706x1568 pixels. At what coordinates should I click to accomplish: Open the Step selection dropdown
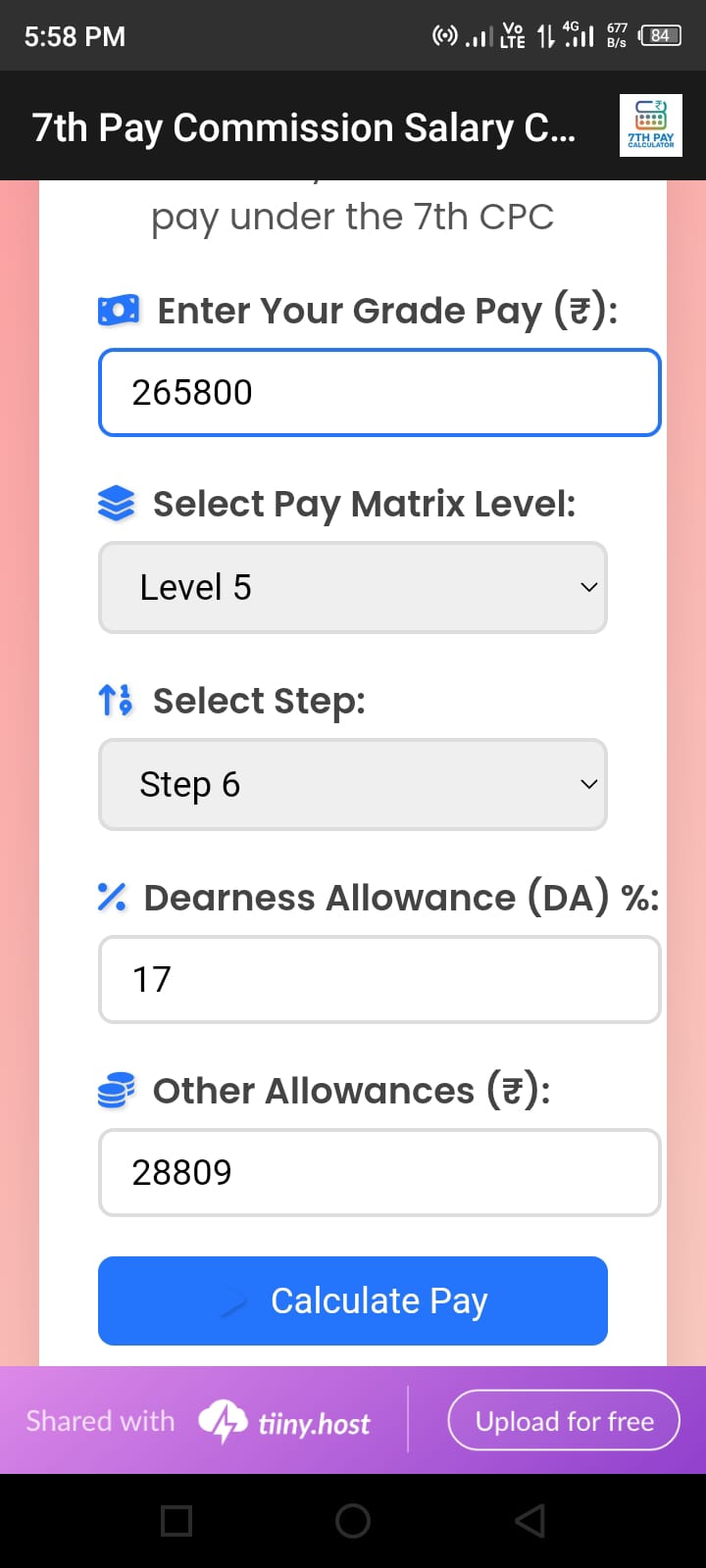click(352, 784)
